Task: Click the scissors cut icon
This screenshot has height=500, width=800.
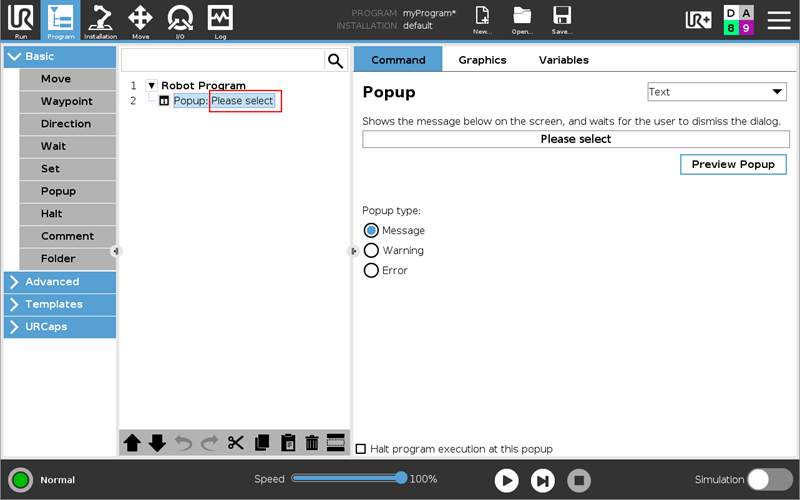Action: [x=236, y=443]
